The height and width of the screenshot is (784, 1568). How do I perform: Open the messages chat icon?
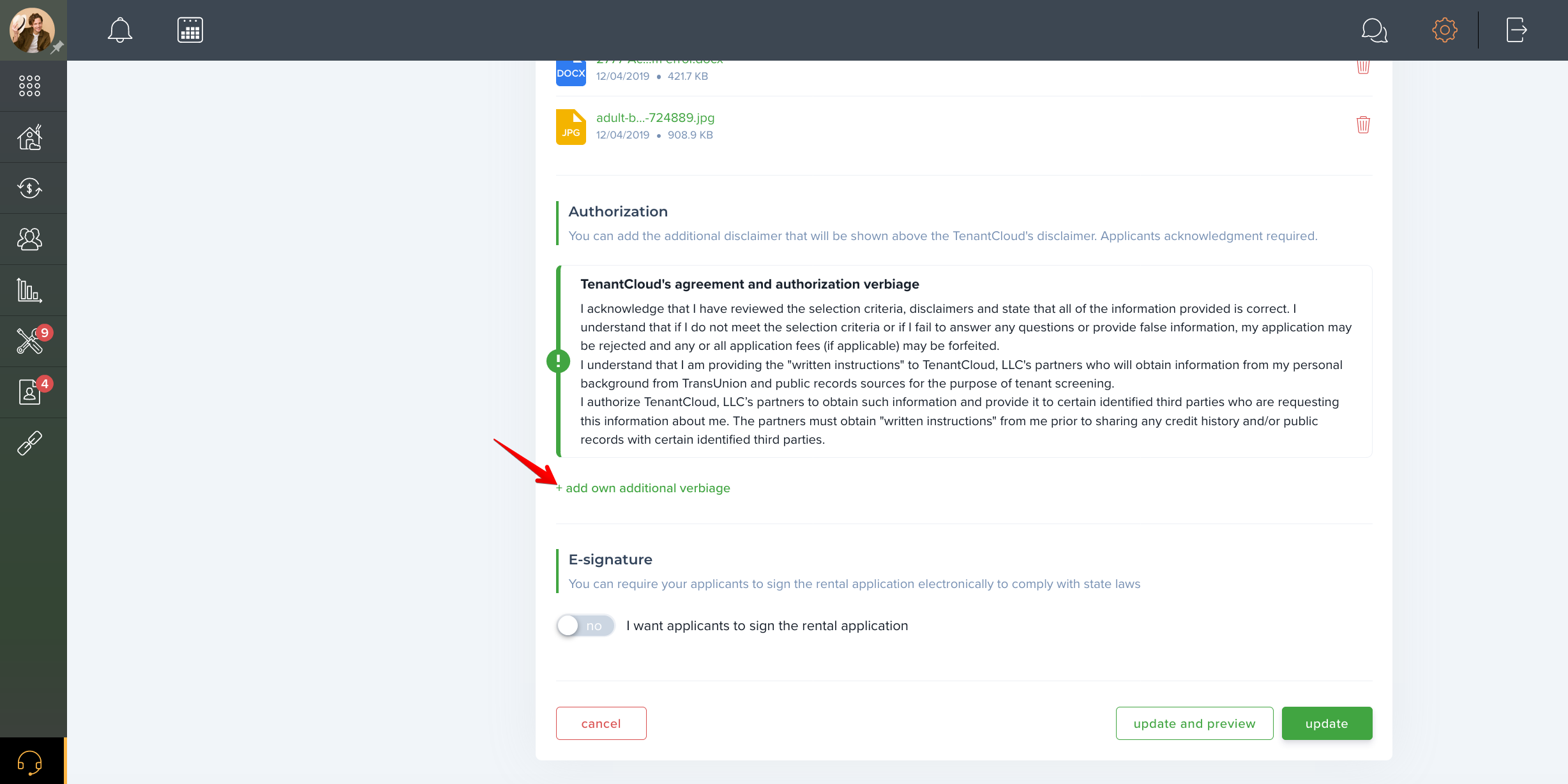click(x=1374, y=30)
